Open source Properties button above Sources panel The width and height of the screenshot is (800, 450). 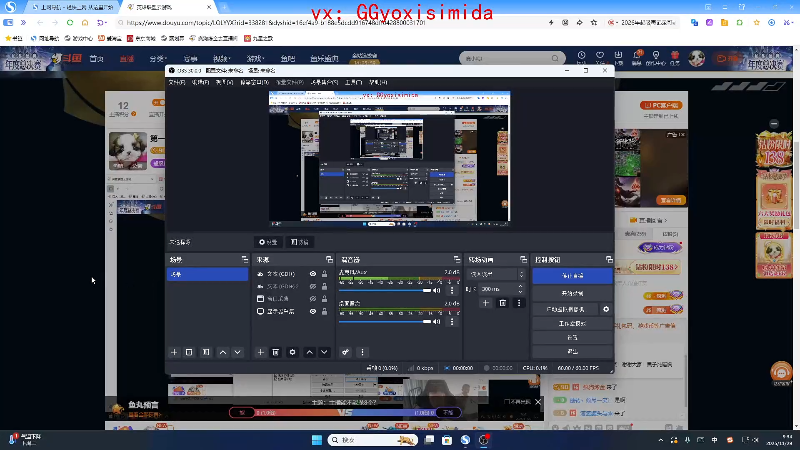pyautogui.click(x=268, y=242)
